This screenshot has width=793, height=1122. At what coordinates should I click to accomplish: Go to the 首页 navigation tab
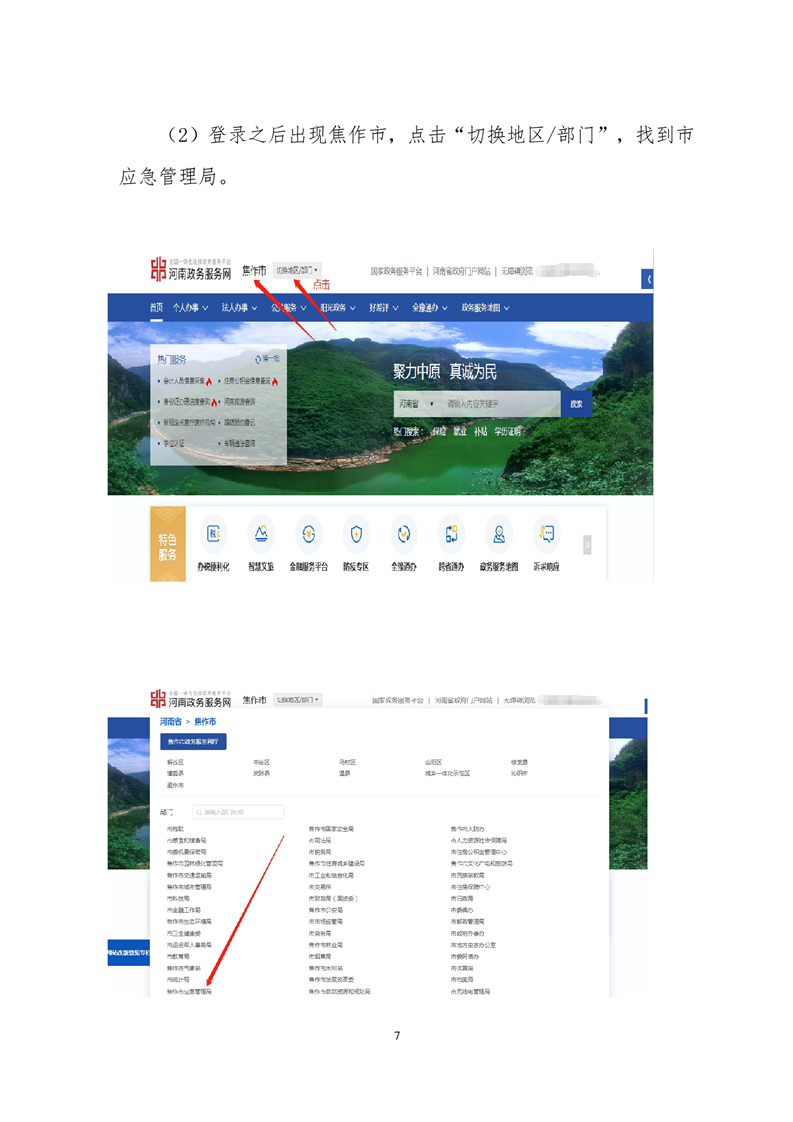click(x=156, y=308)
